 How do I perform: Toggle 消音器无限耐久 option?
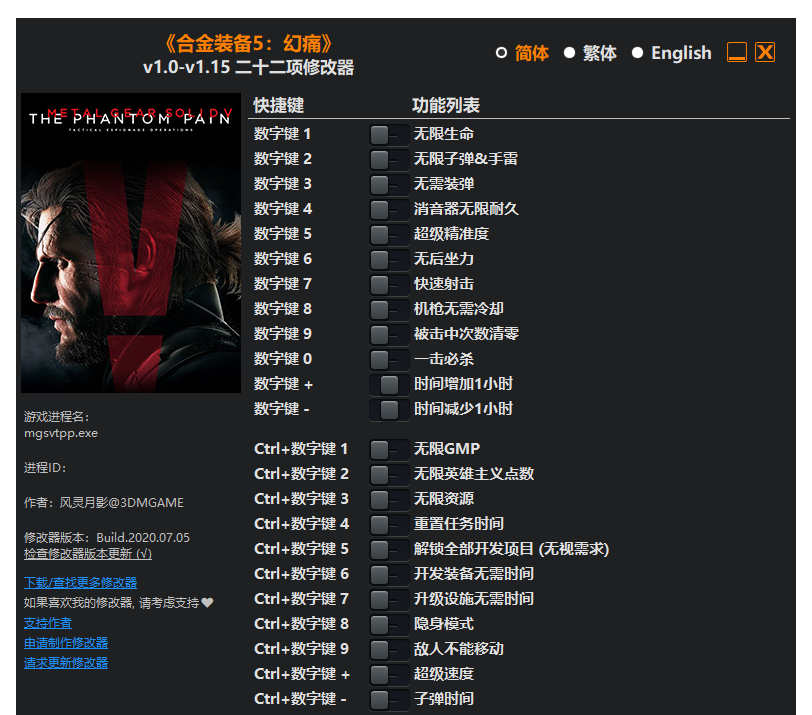[x=389, y=210]
